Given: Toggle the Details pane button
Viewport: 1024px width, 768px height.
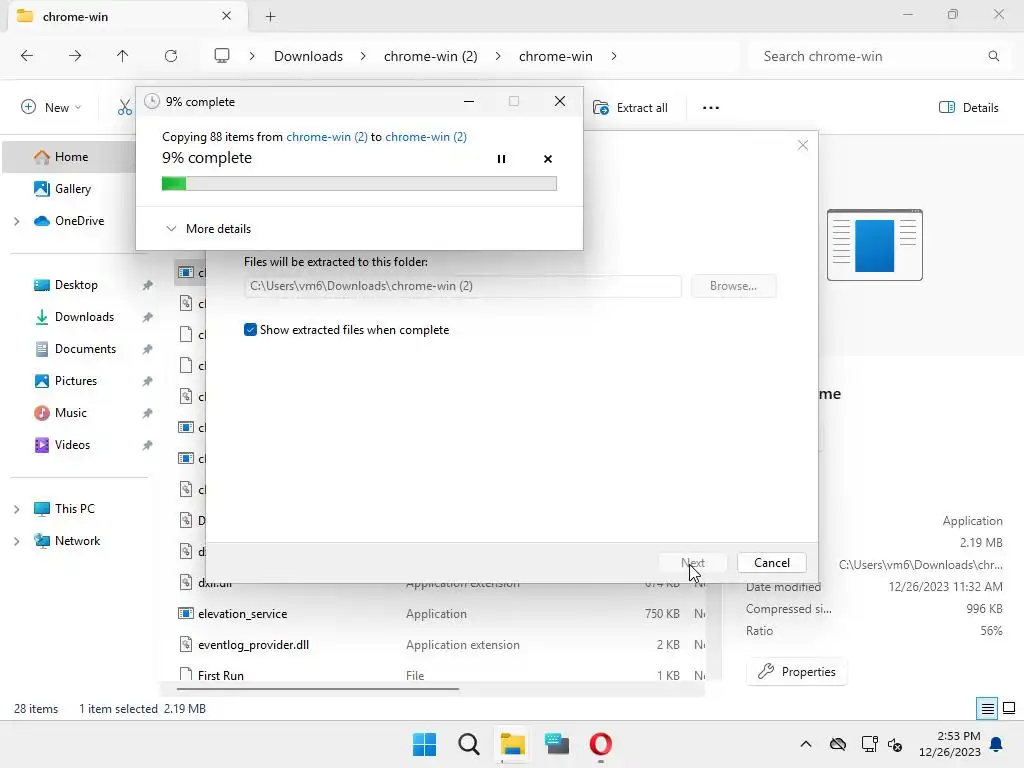Looking at the screenshot, I should pos(968,108).
